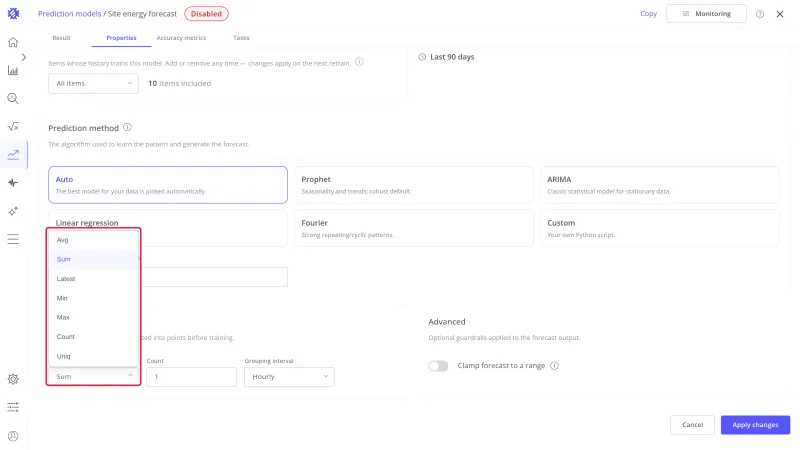The width and height of the screenshot is (800, 450).
Task: Go to Prediction models breadcrumb link
Action: [x=69, y=14]
